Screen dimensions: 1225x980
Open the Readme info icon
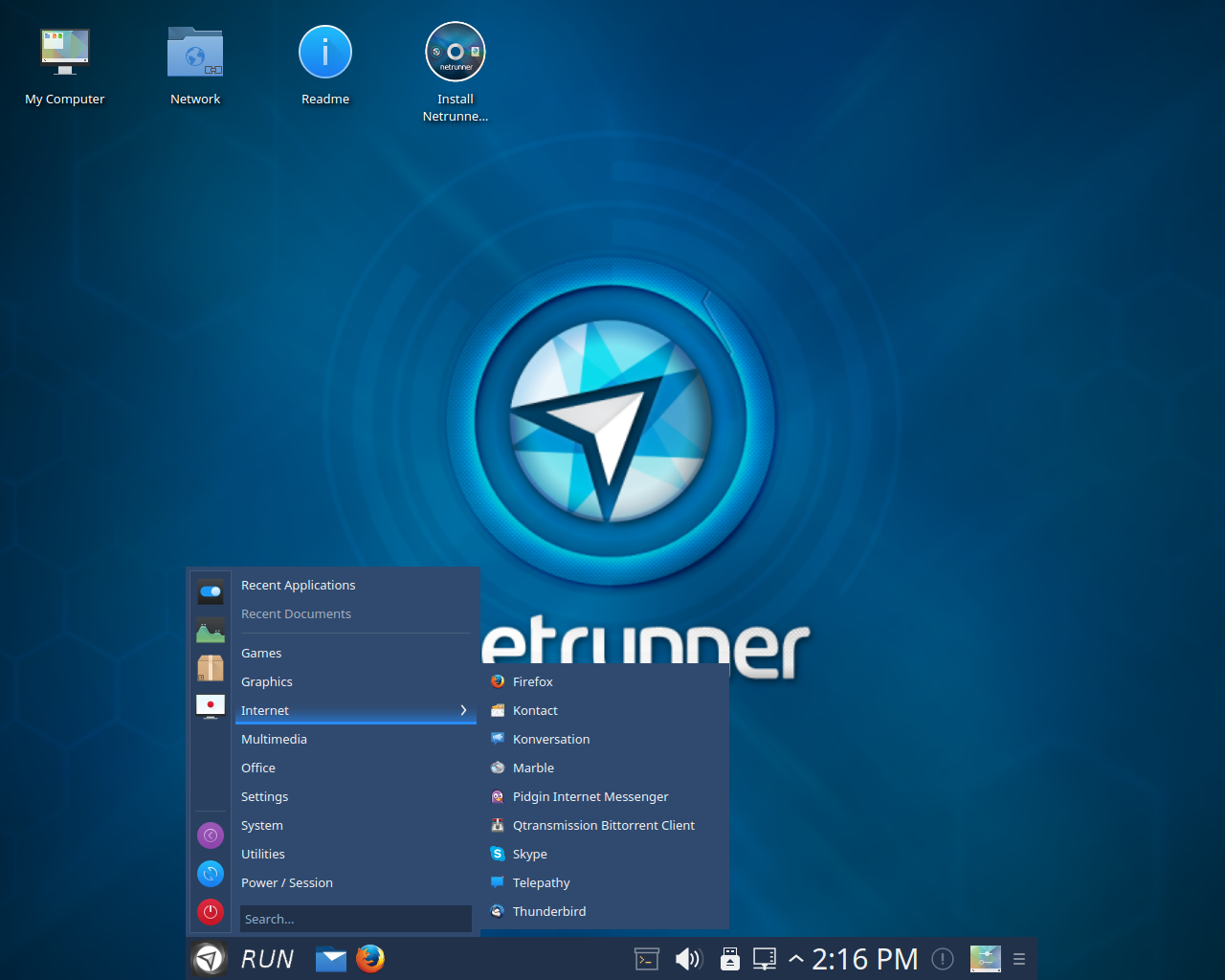325,65
